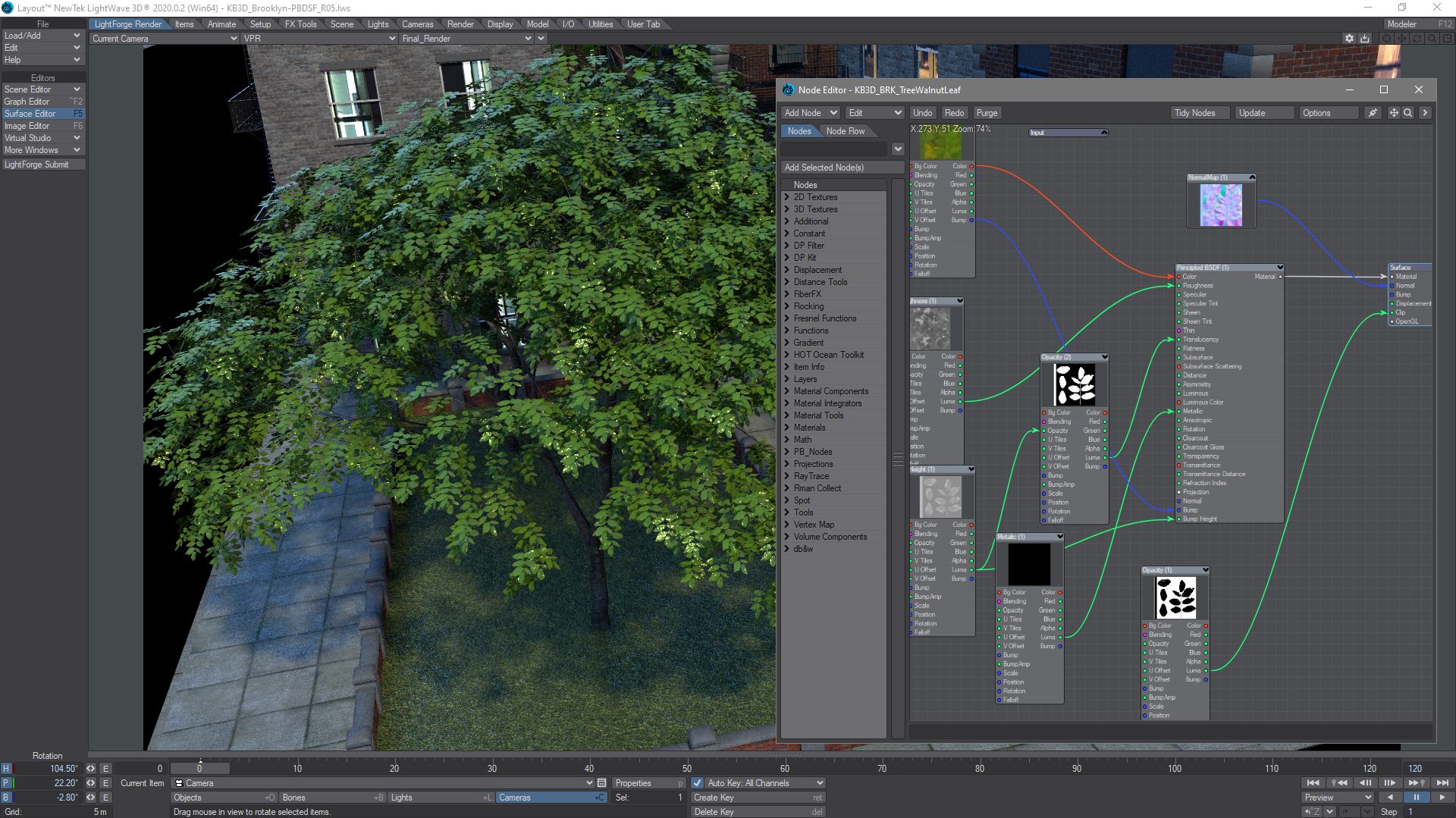Click the Node Editor magnifier zoom icon
This screenshot has height=818, width=1456.
click(1408, 113)
